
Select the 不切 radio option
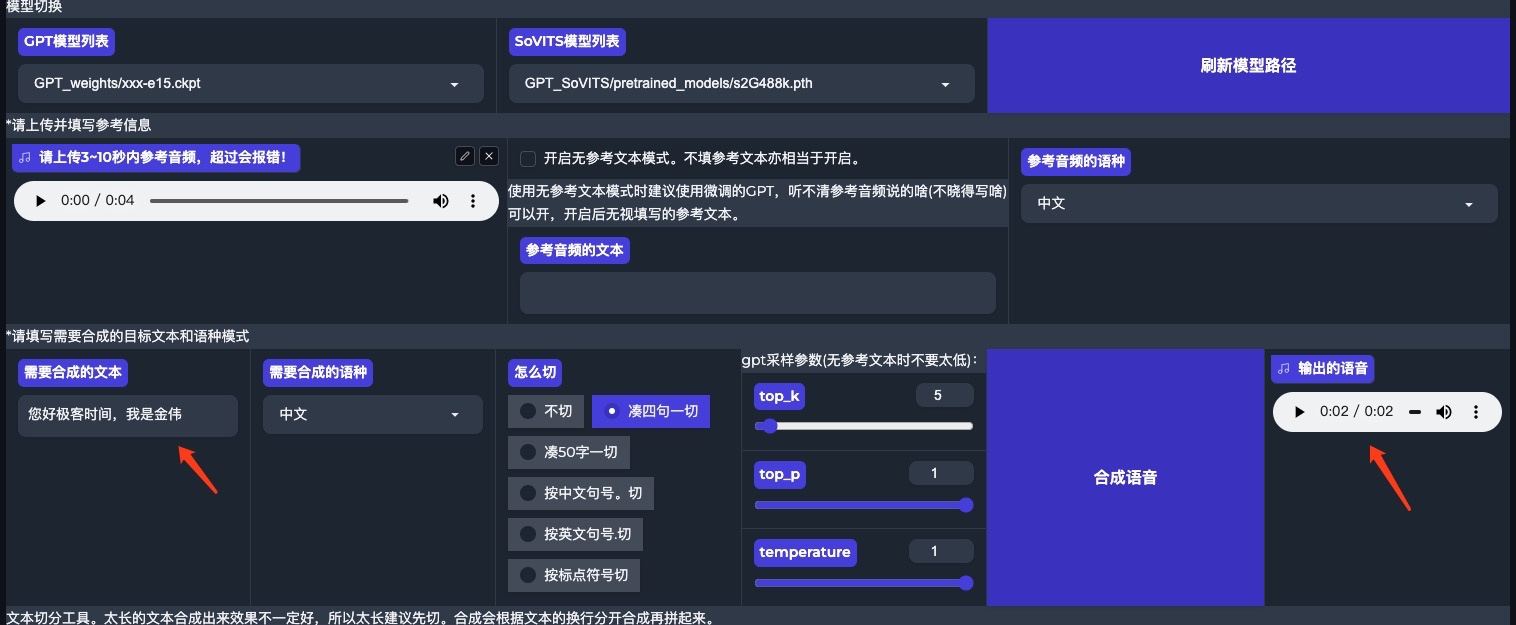tap(528, 411)
